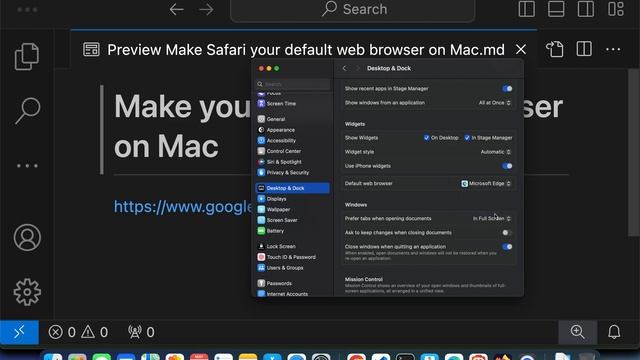Image resolution: width=640 pixels, height=360 pixels.
Task: Select Accessibility in settings sidebar
Action: pos(293,140)
